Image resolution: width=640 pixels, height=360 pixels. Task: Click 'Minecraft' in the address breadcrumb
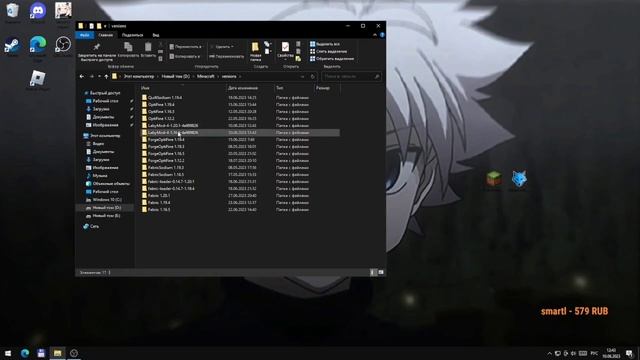point(206,76)
